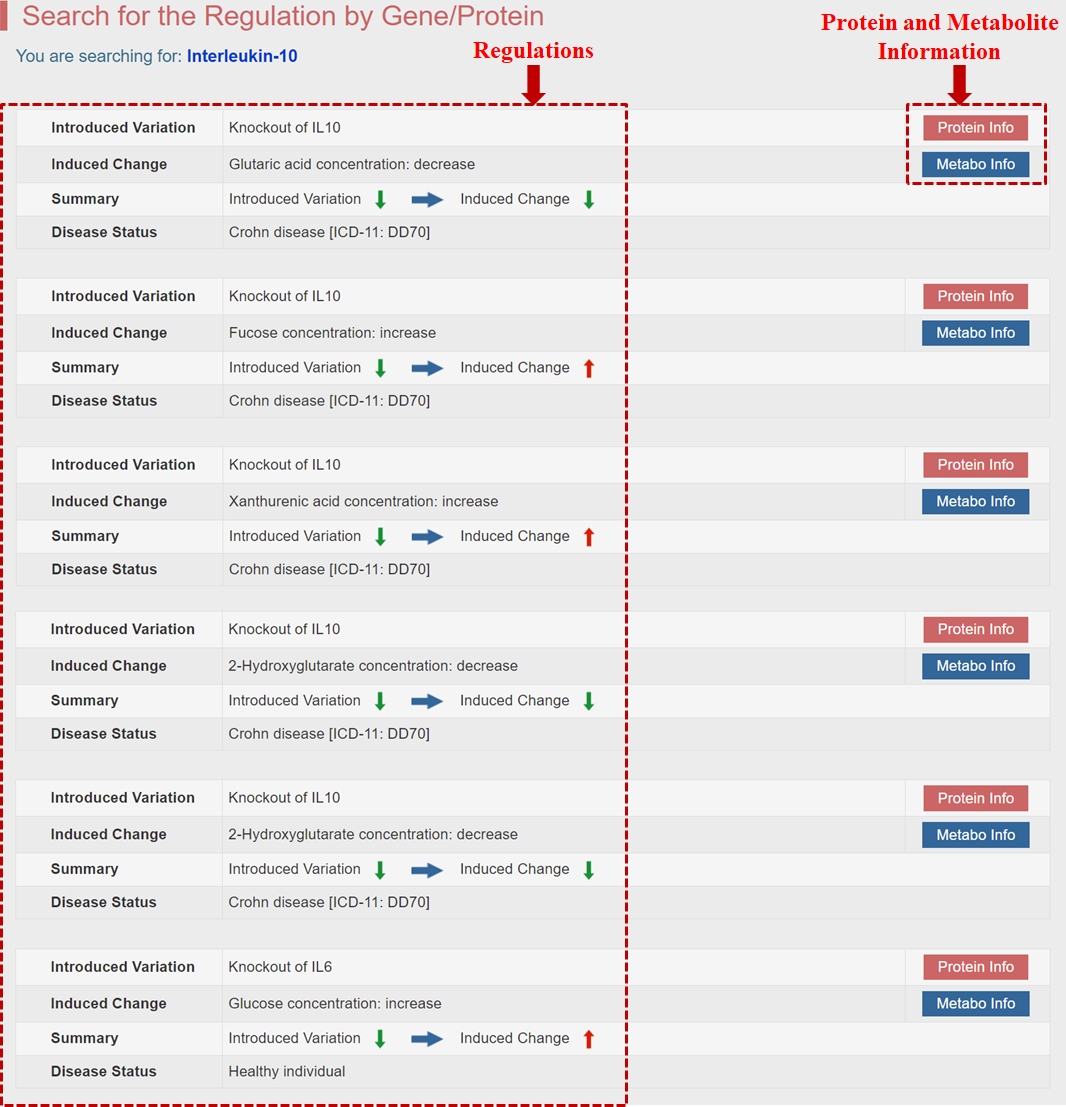View Metabo Info for Fucose entry

point(975,333)
